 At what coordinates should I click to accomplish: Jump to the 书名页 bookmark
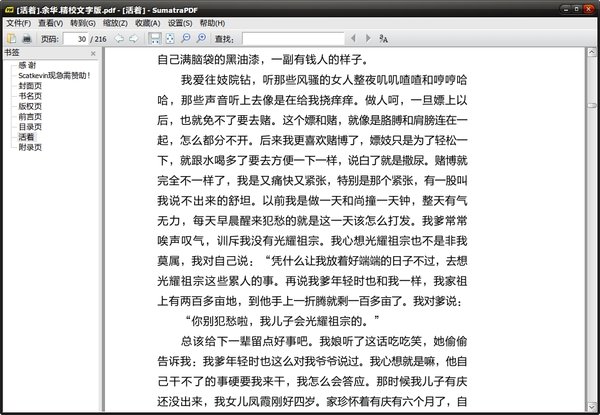click(30, 96)
